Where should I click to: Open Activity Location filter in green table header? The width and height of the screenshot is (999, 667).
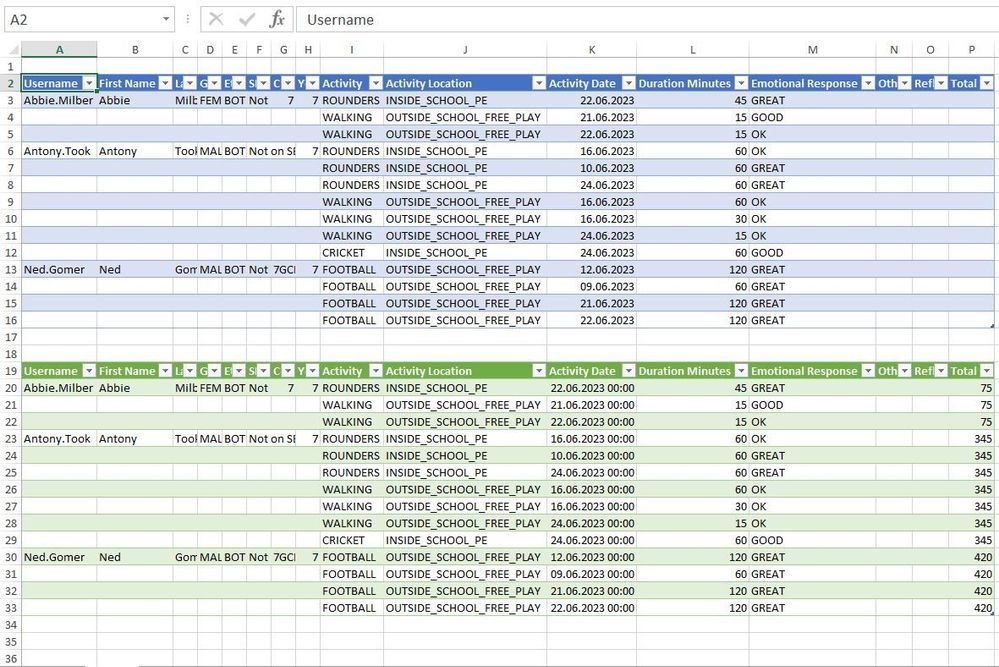[x=539, y=371]
